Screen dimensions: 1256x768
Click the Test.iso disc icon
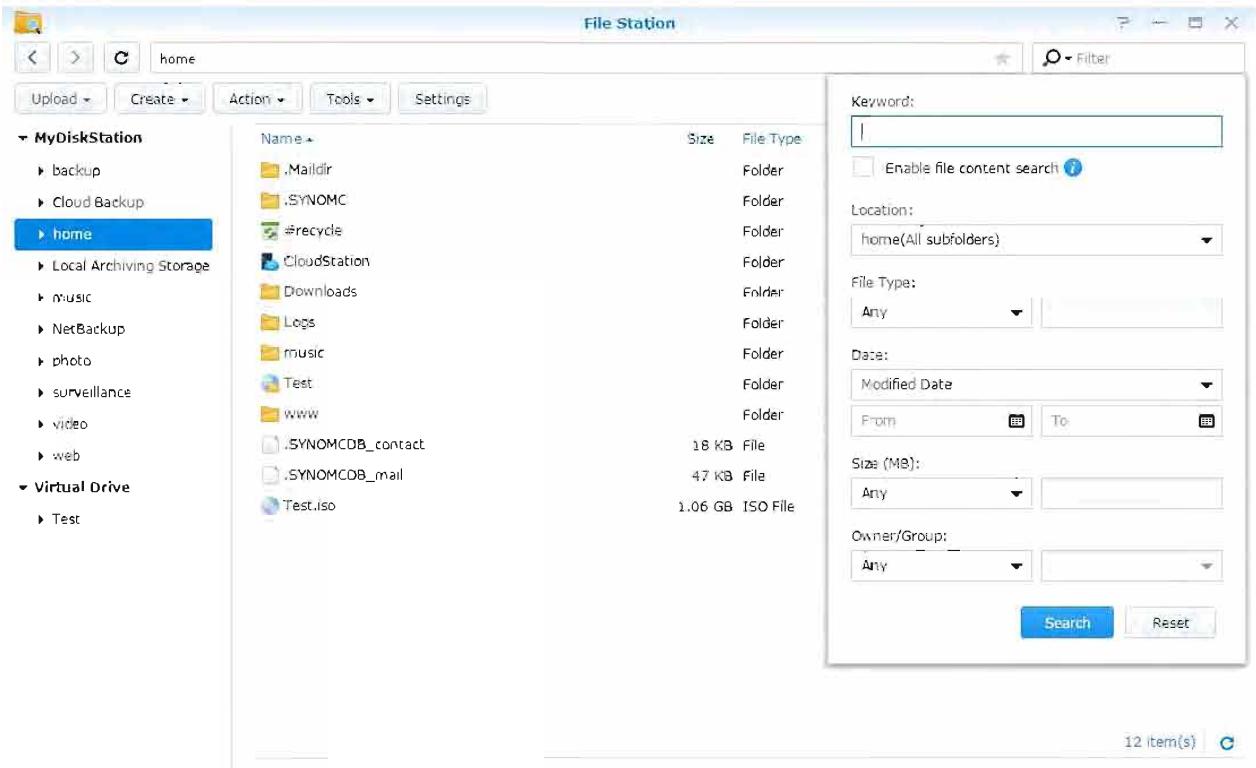point(269,506)
